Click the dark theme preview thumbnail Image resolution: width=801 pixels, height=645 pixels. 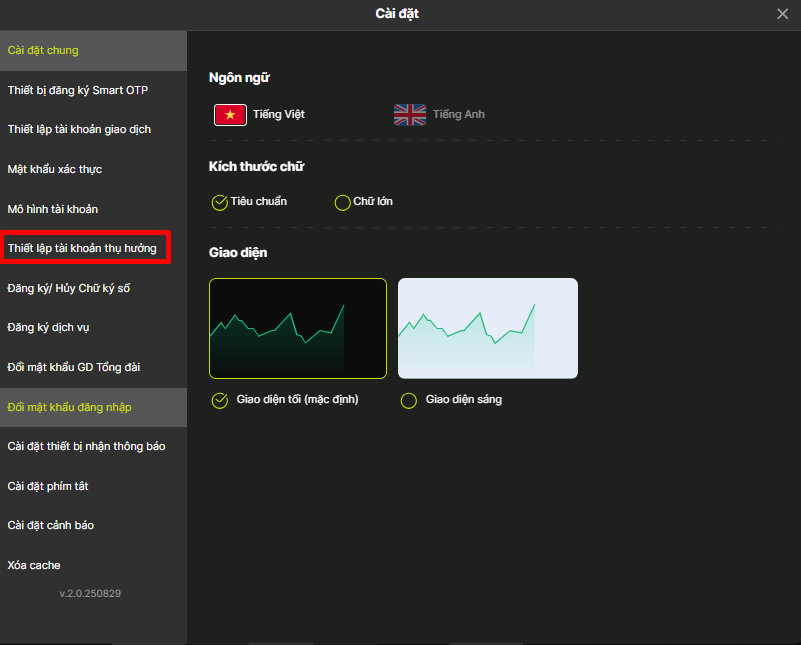(x=297, y=328)
